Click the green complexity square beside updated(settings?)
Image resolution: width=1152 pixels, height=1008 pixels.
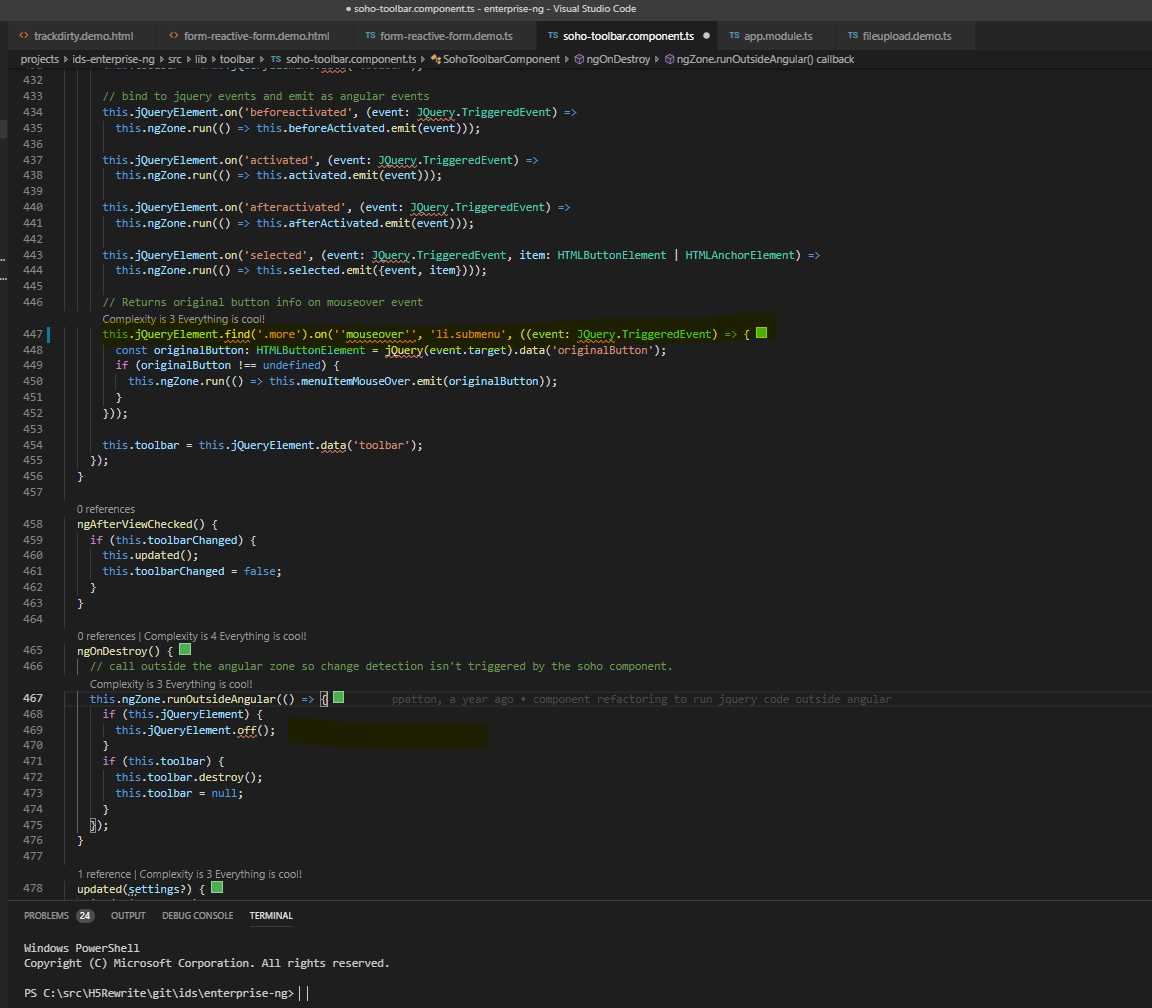(x=217, y=888)
